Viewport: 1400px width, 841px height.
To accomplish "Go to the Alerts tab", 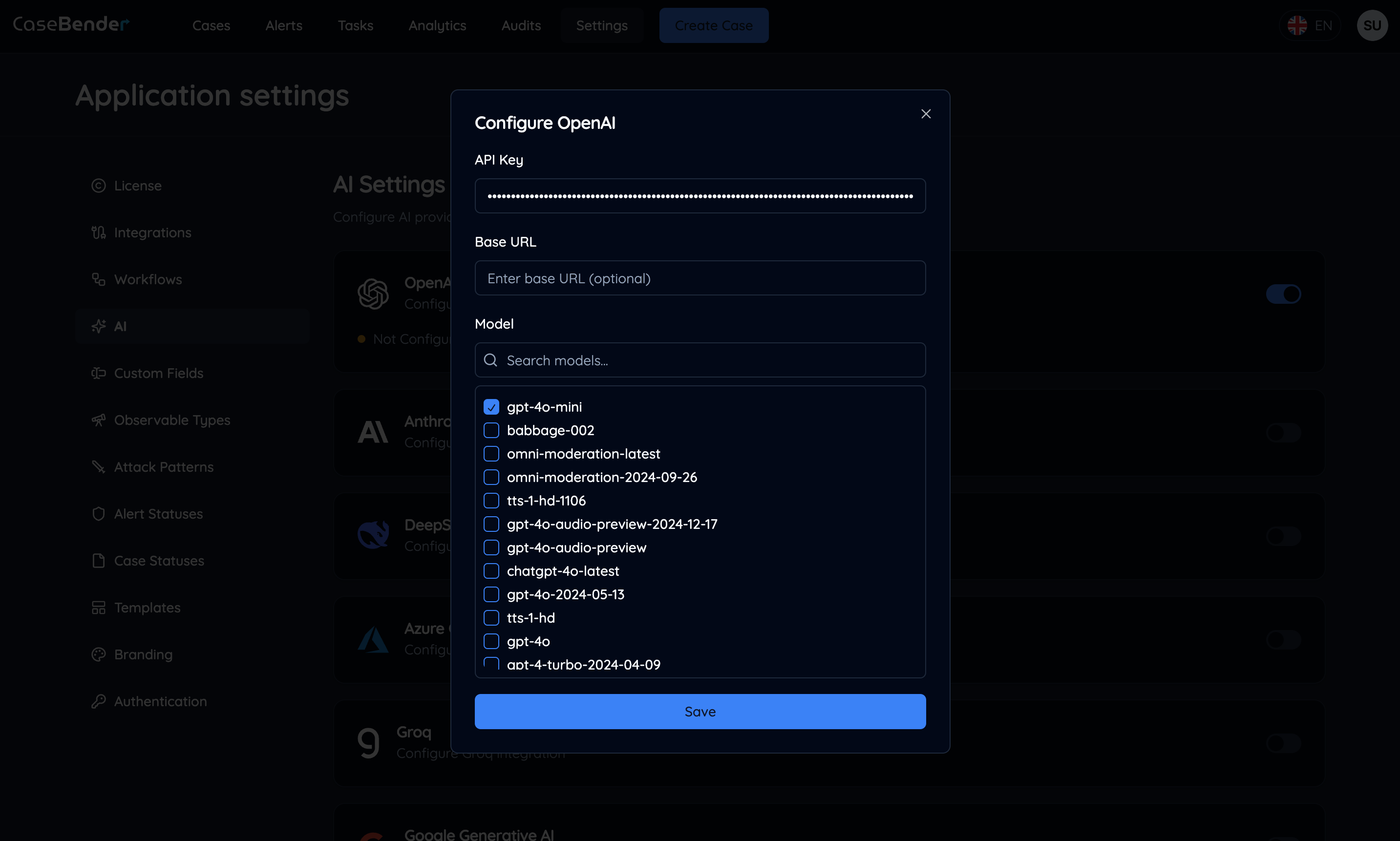I will (283, 25).
